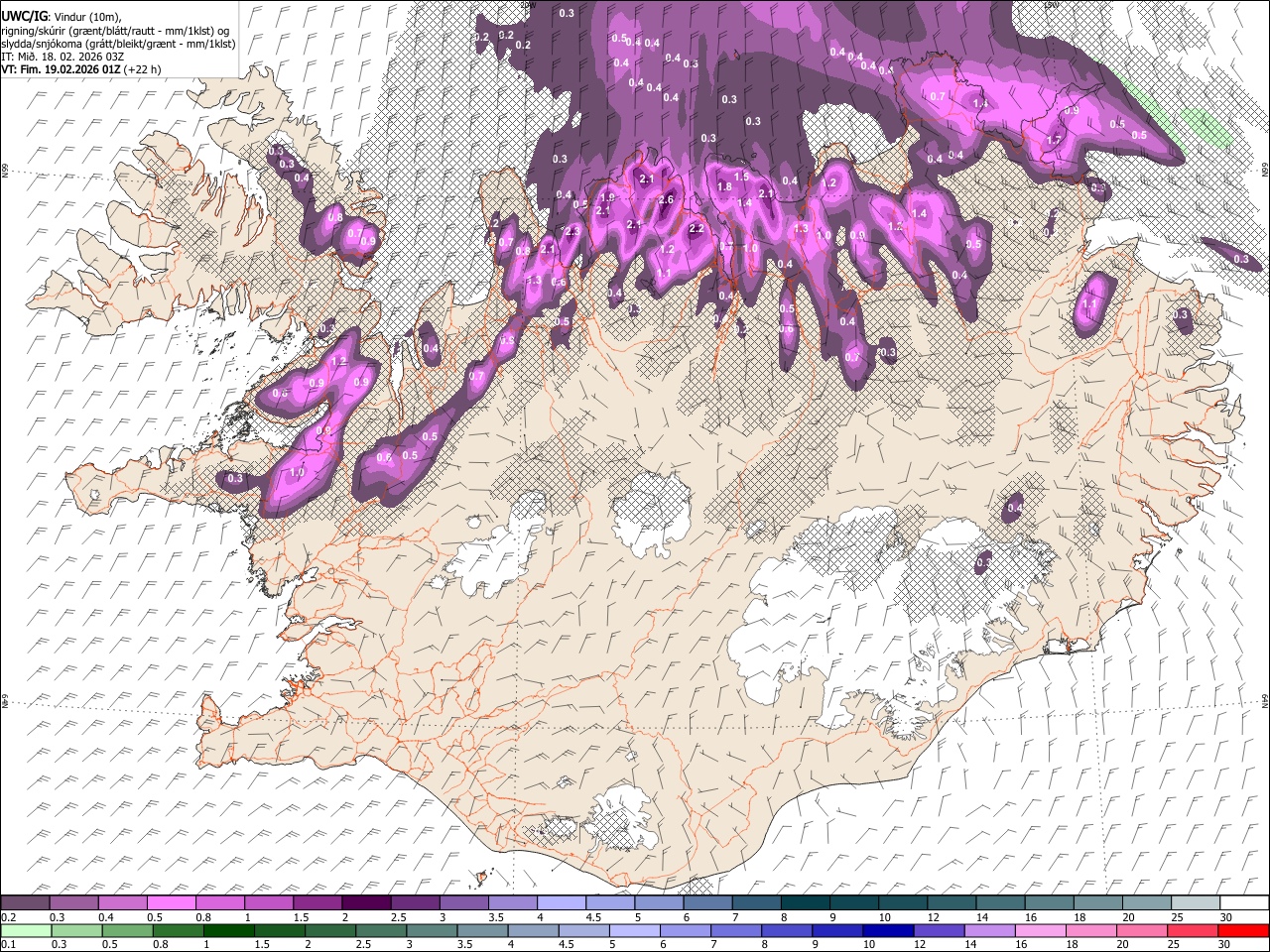Pick the darkest purple swatch between 2 and 2.5

click(366, 902)
